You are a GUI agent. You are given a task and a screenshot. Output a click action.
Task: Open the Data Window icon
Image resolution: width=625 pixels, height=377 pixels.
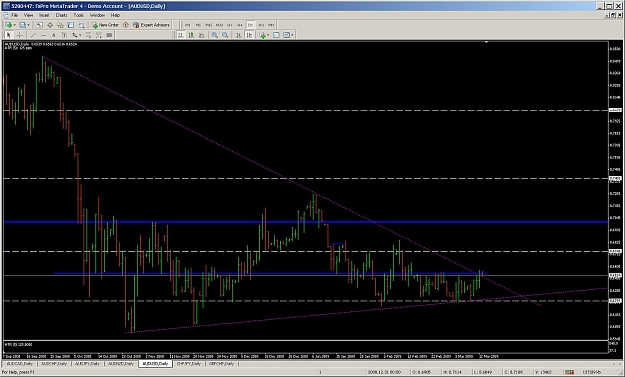(50, 25)
